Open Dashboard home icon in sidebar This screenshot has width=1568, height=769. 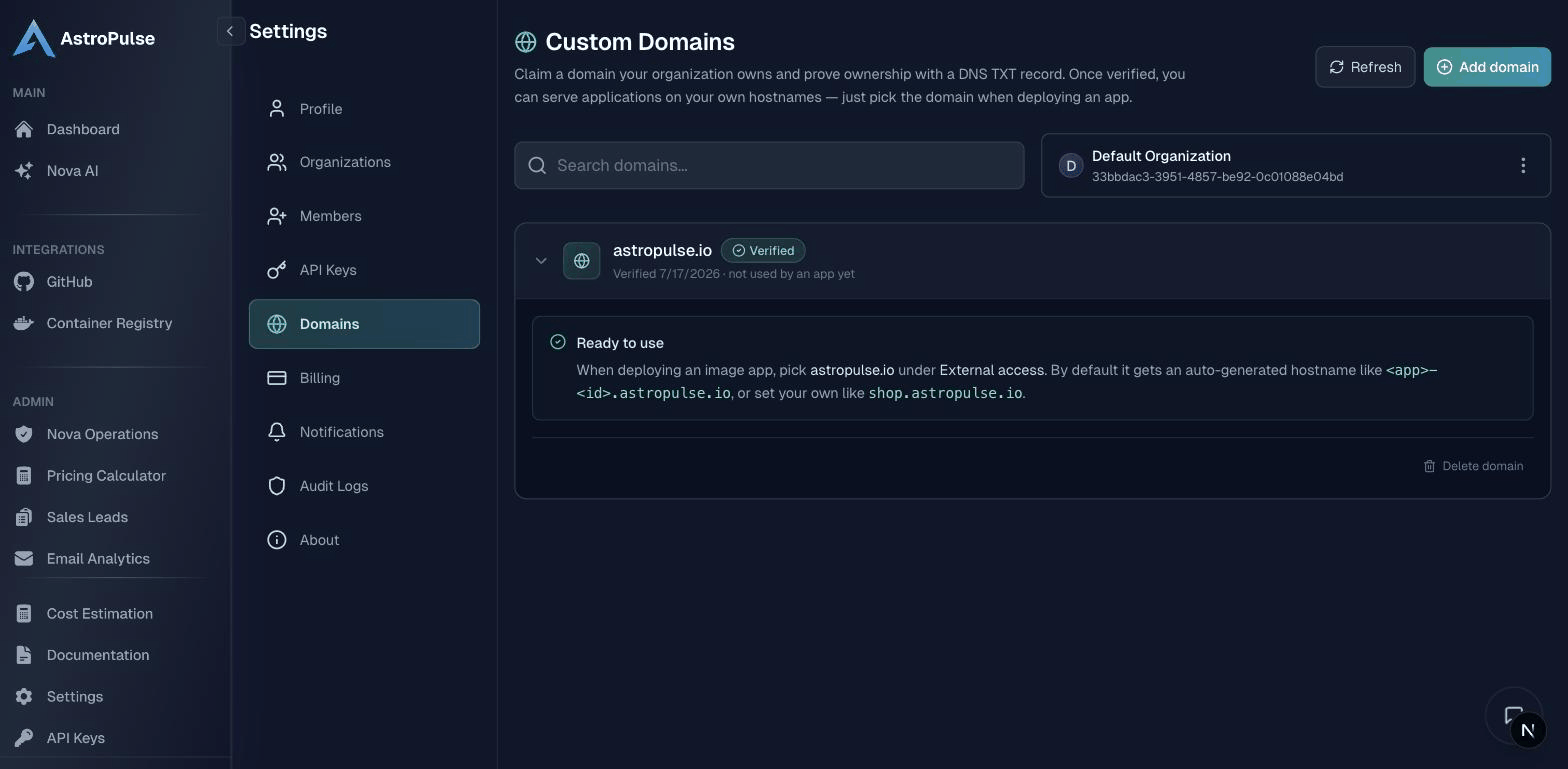[x=24, y=129]
